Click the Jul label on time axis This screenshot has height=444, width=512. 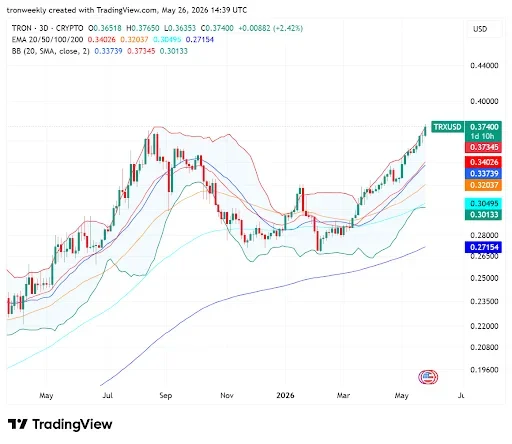pyautogui.click(x=107, y=396)
